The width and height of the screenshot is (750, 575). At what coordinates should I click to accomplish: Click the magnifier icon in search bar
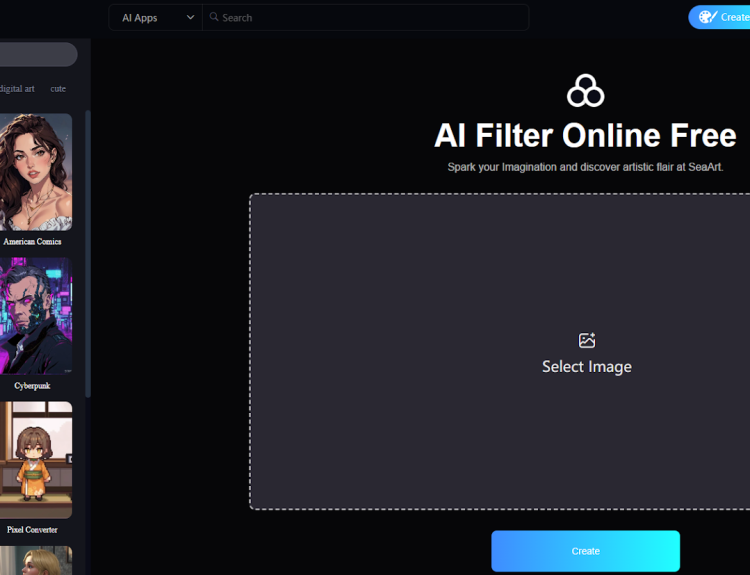[214, 17]
